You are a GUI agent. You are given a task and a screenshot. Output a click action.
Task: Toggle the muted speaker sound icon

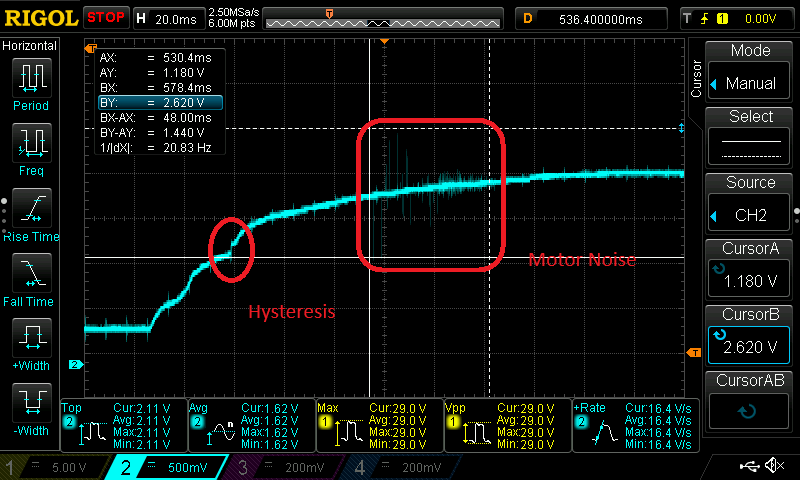point(775,465)
